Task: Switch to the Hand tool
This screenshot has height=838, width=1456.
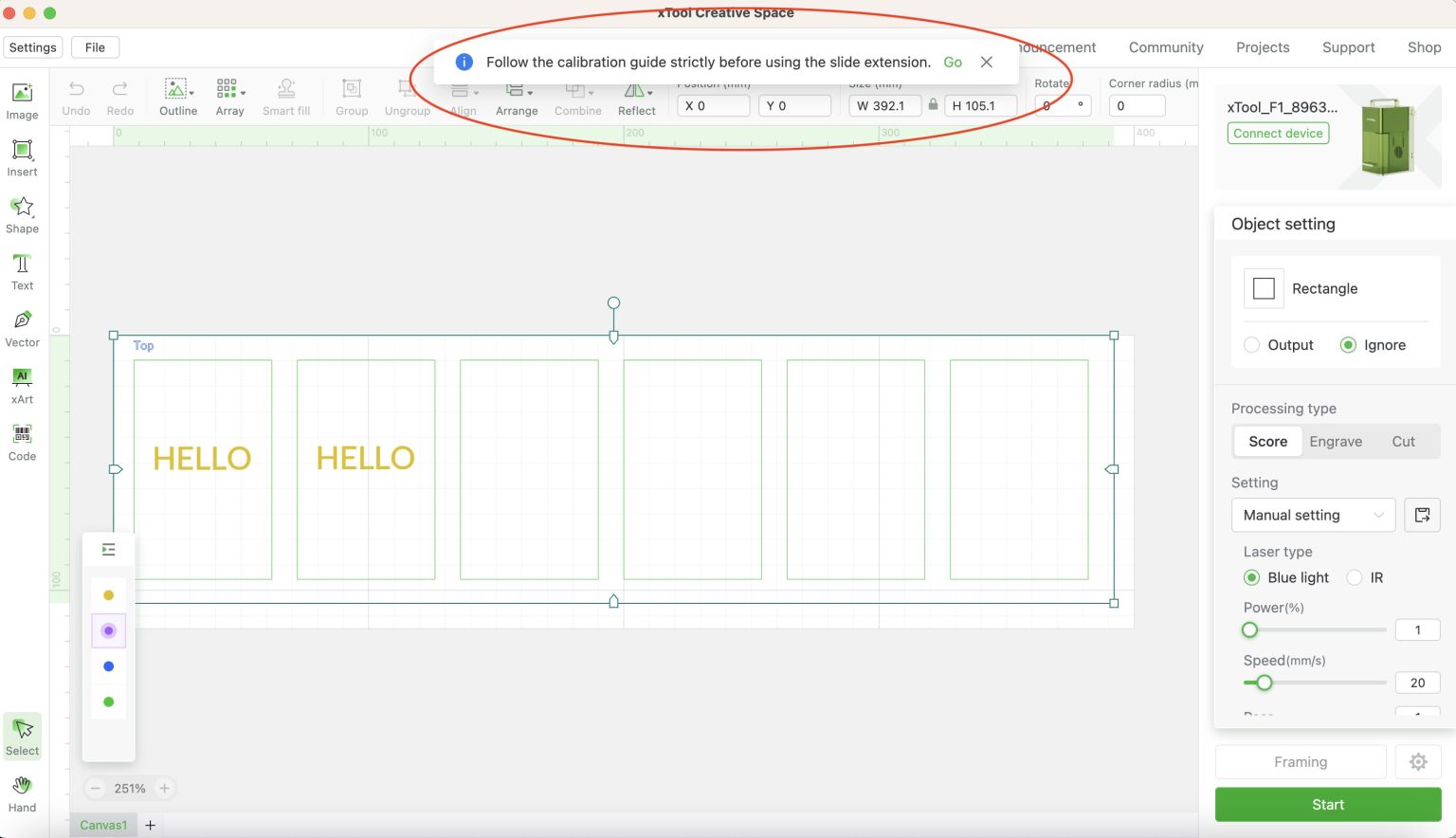Action: [x=22, y=792]
